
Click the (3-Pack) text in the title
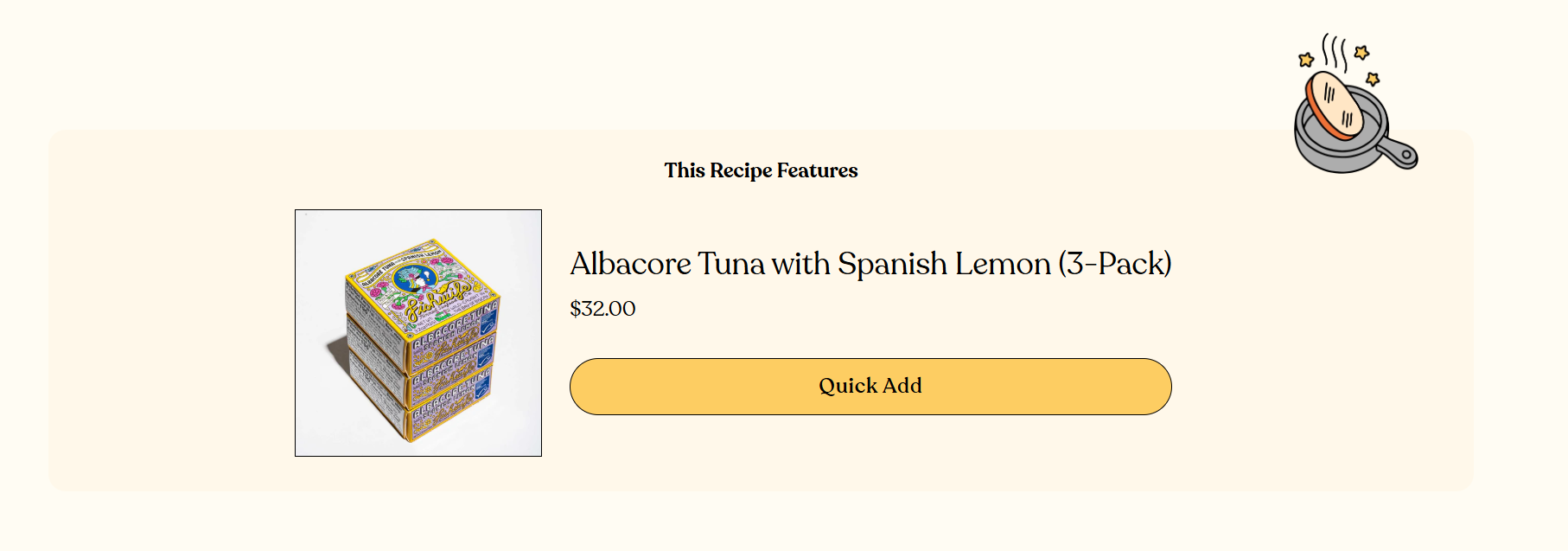point(1115,264)
